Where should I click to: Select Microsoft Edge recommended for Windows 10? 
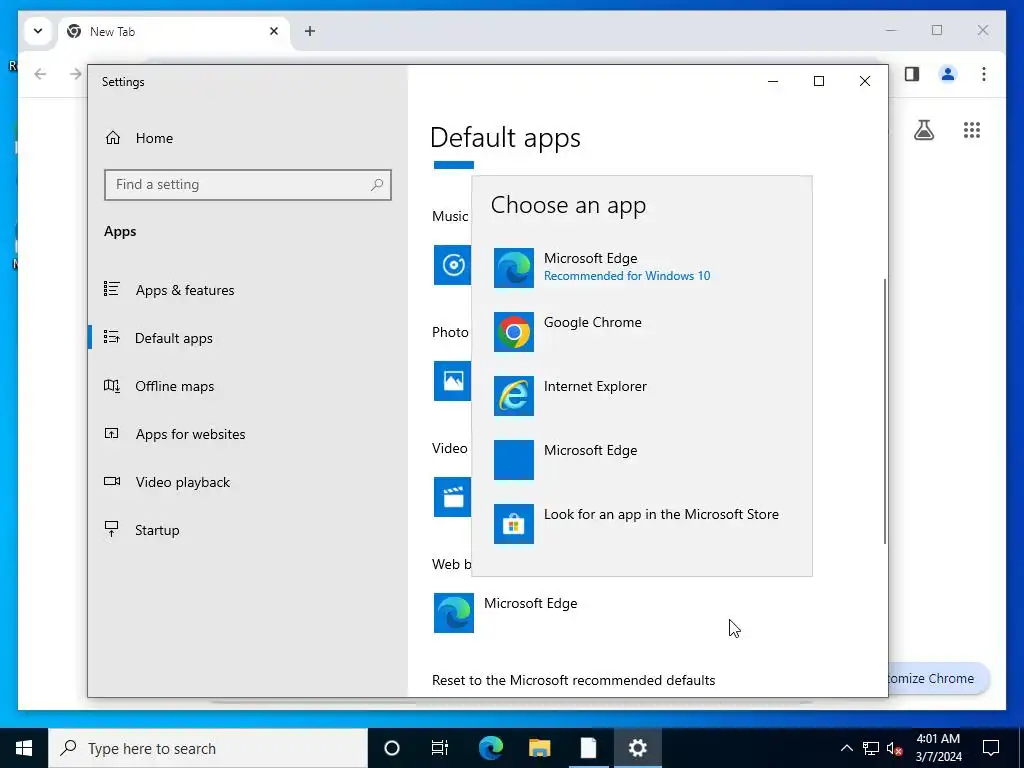[642, 268]
